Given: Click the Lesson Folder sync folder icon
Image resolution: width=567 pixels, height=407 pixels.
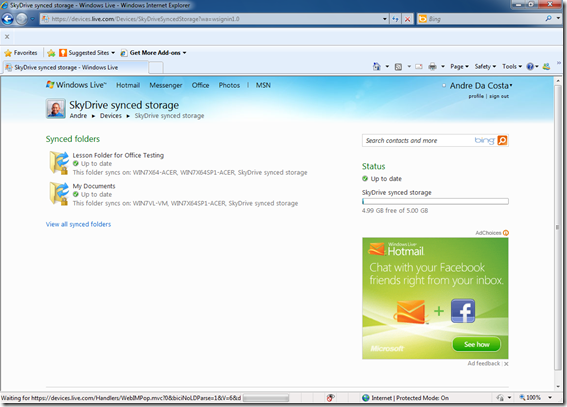Looking at the screenshot, I should pos(59,163).
